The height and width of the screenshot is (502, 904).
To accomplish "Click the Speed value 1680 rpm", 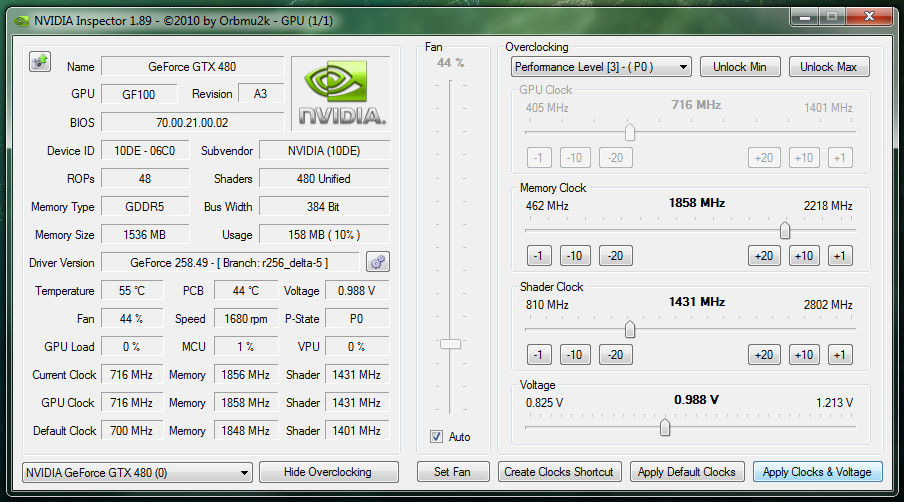I will coord(246,319).
